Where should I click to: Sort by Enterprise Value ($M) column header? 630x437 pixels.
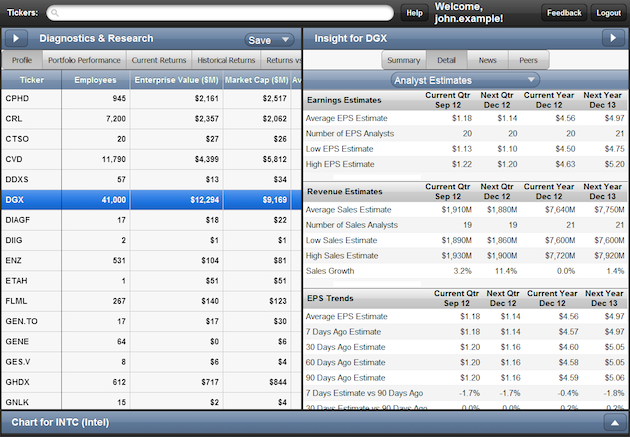point(176,80)
